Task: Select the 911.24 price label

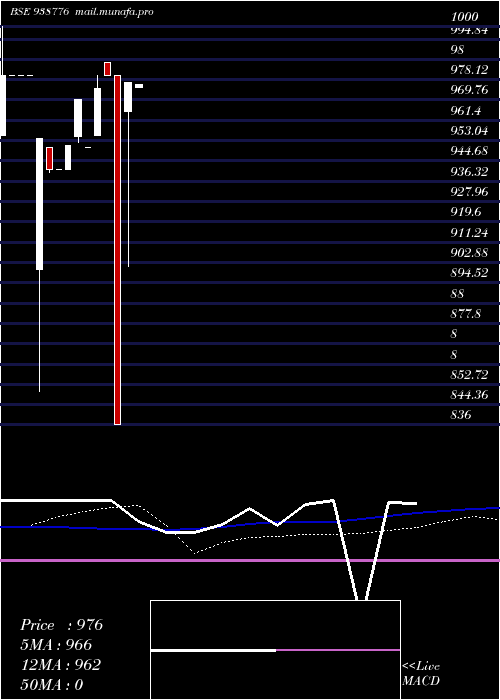Action: click(x=470, y=232)
